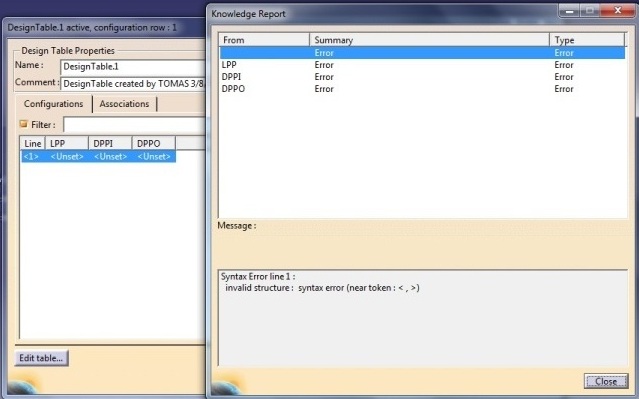Select configuration row <1>
This screenshot has height=399, width=639.
[x=98, y=157]
